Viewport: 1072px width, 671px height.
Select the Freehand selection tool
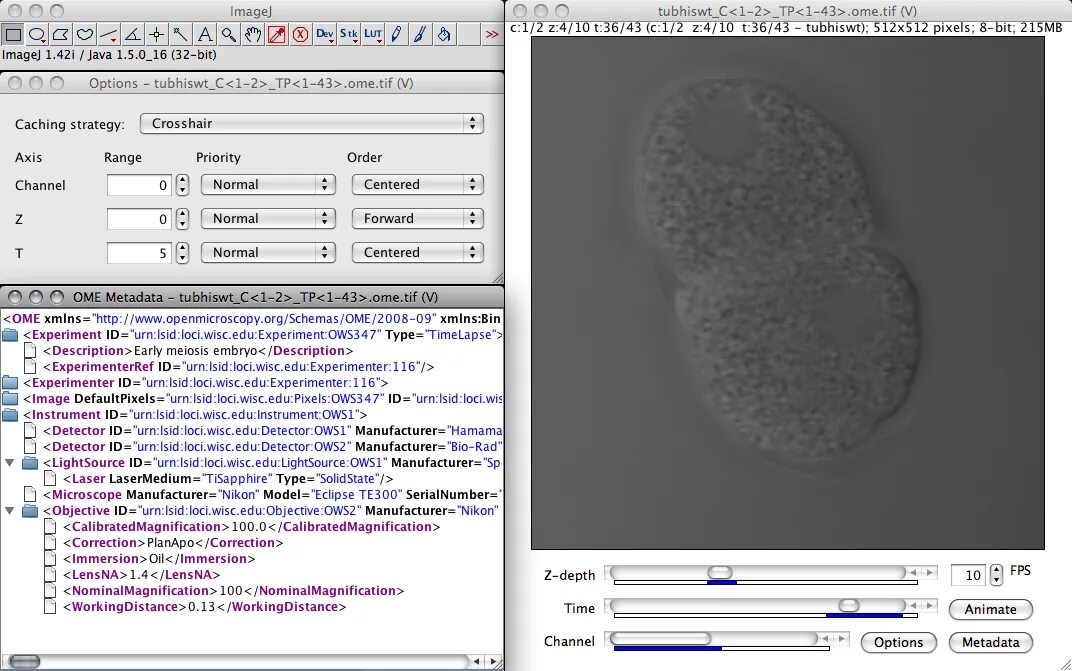(x=85, y=34)
